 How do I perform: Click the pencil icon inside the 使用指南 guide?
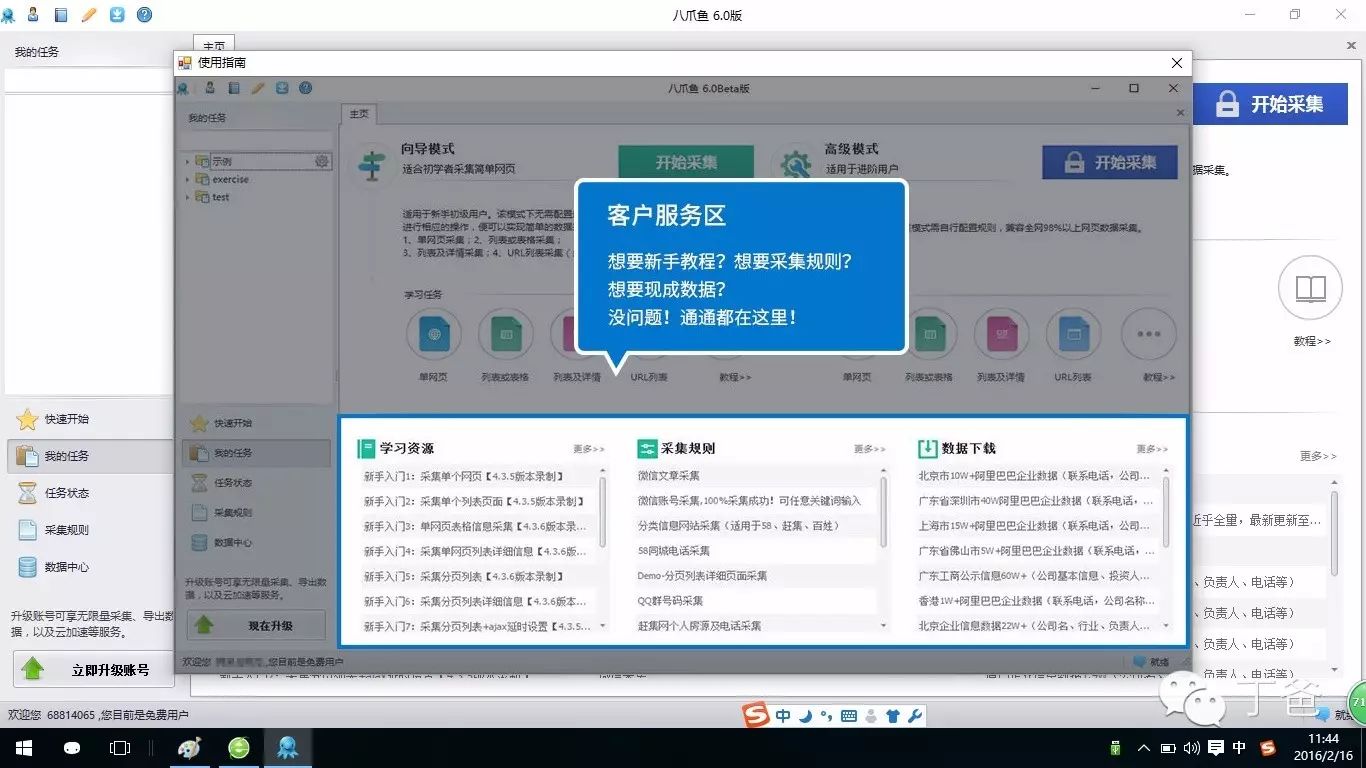[x=258, y=88]
